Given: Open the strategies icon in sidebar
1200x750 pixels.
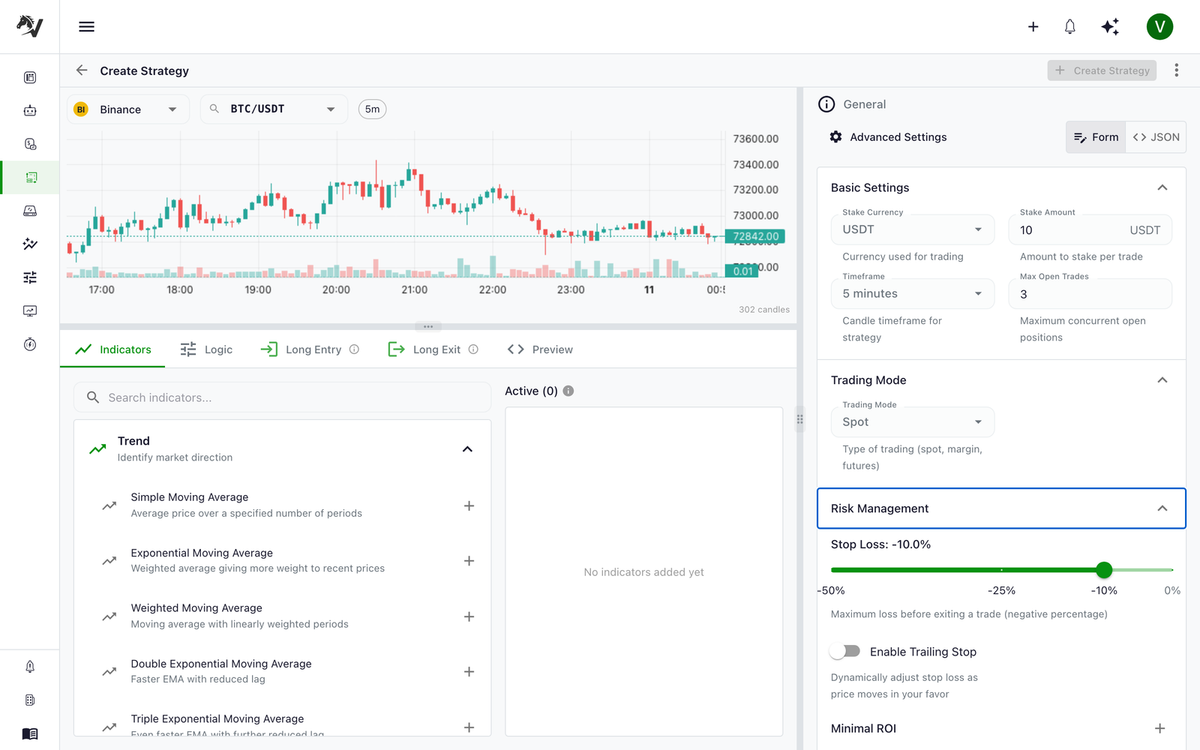Looking at the screenshot, I should (x=30, y=177).
